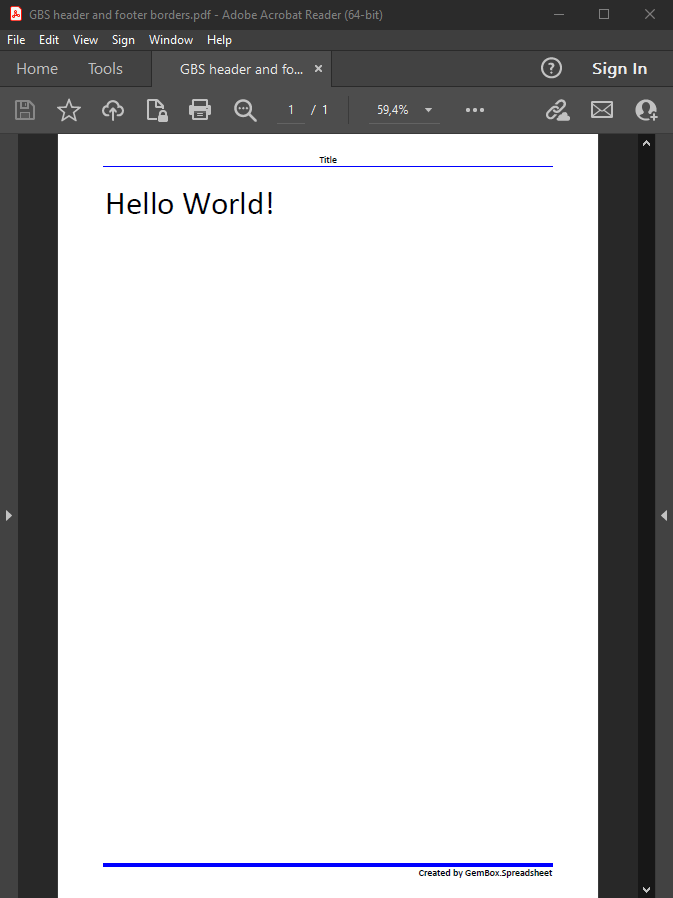Screen dimensions: 673x898
Task: Click the Sign In button
Action: [x=619, y=69]
